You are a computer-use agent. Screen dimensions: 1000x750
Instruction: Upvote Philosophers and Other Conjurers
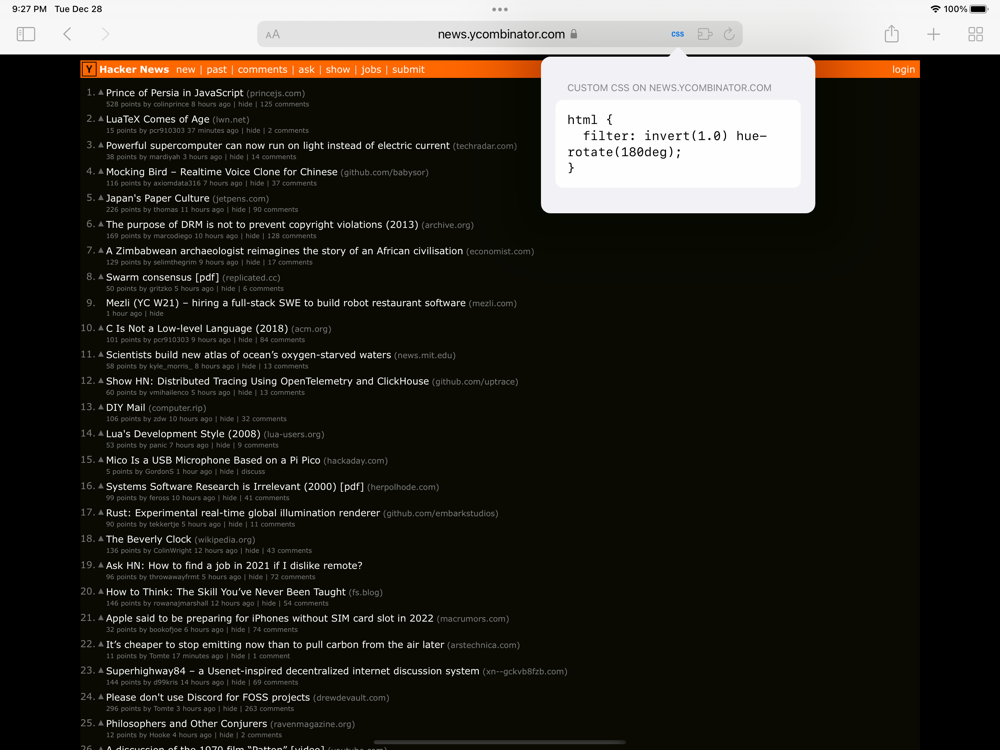click(x=101, y=723)
